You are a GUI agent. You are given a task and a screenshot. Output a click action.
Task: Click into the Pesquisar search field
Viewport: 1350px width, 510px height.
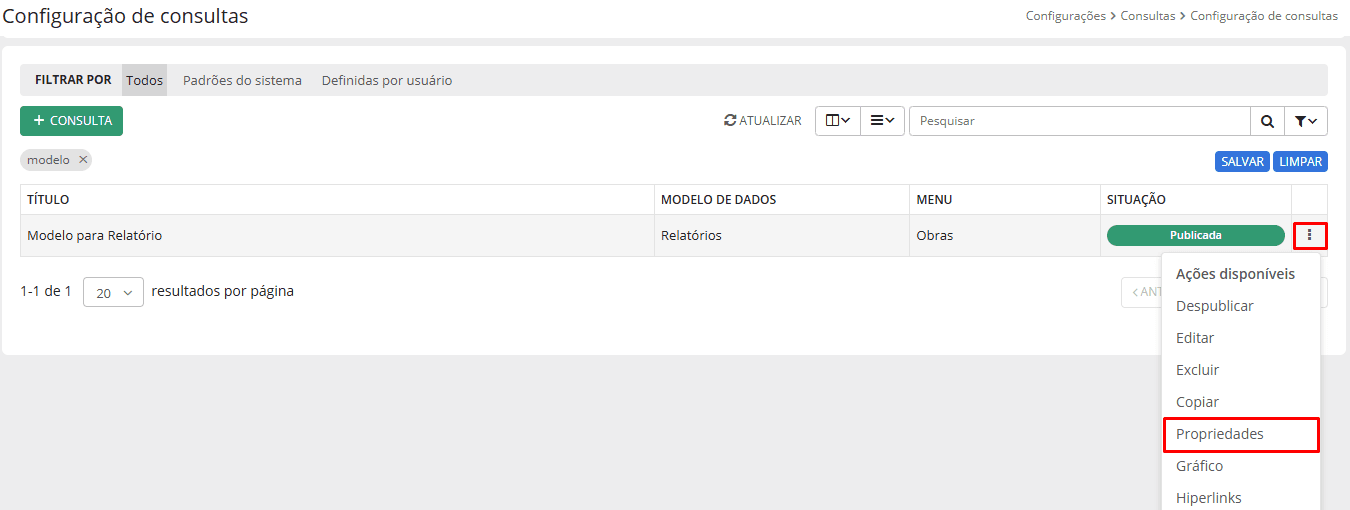click(1078, 121)
